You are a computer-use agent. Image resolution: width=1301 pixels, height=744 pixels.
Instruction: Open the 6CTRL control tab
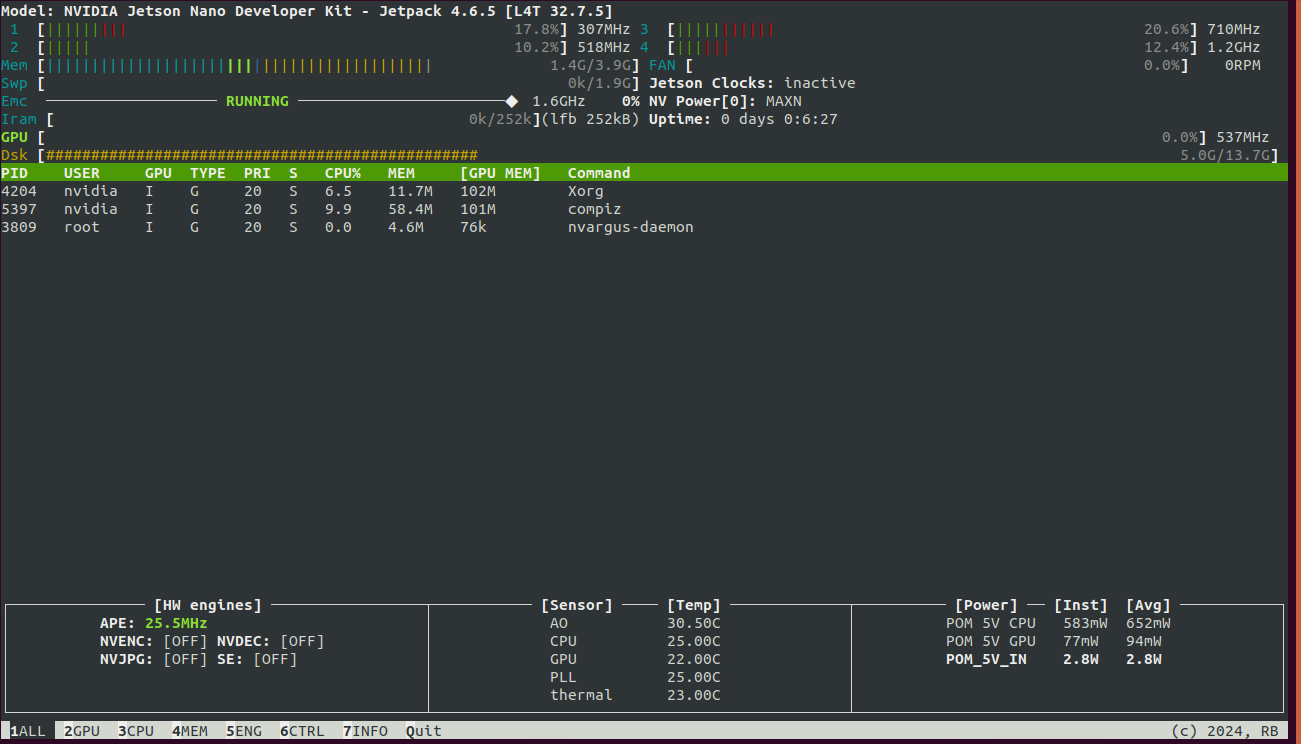pos(302,731)
